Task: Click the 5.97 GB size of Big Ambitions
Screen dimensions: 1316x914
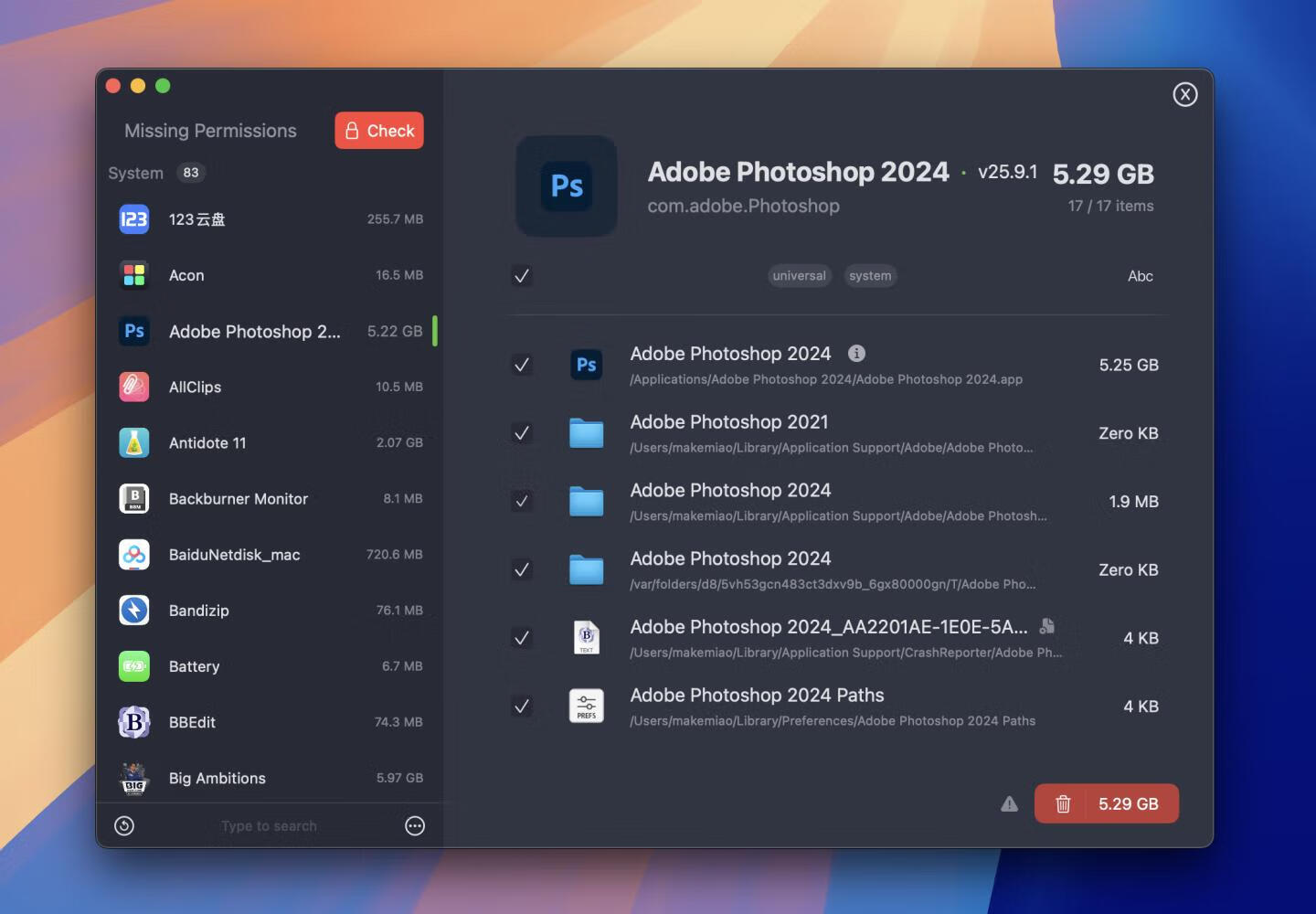Action: (399, 778)
